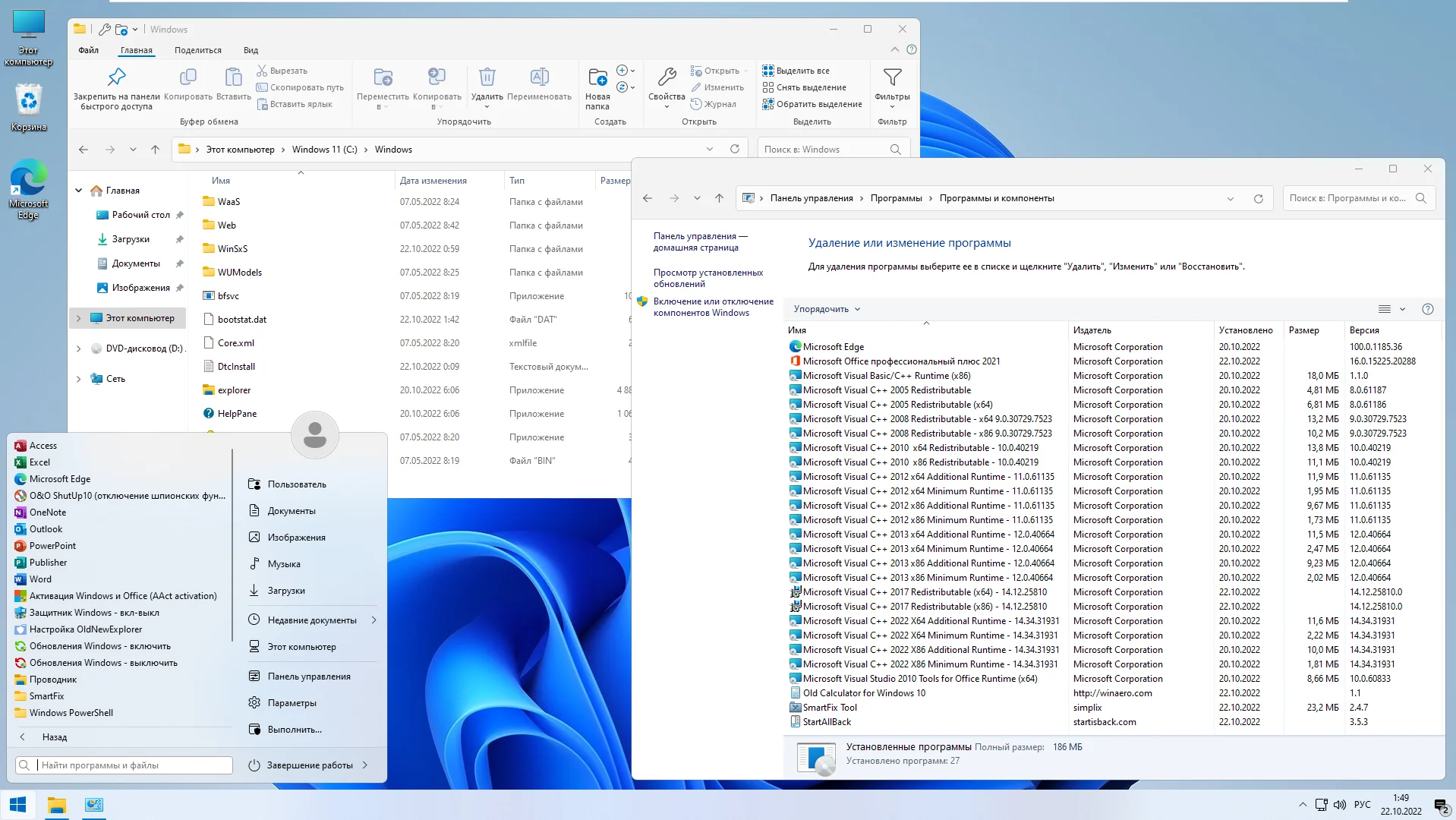Click the New Folder icon in ribbon

tap(597, 77)
